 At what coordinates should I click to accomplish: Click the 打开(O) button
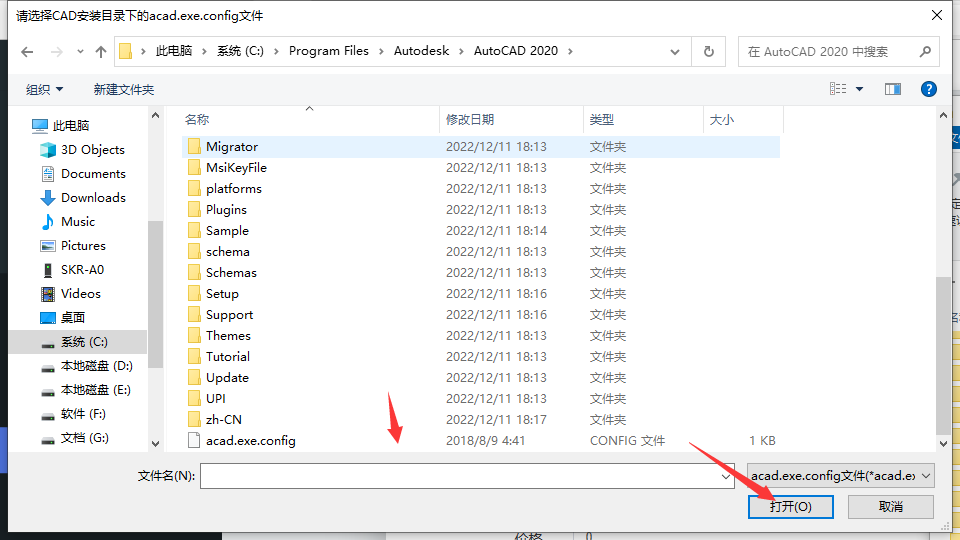coord(790,507)
